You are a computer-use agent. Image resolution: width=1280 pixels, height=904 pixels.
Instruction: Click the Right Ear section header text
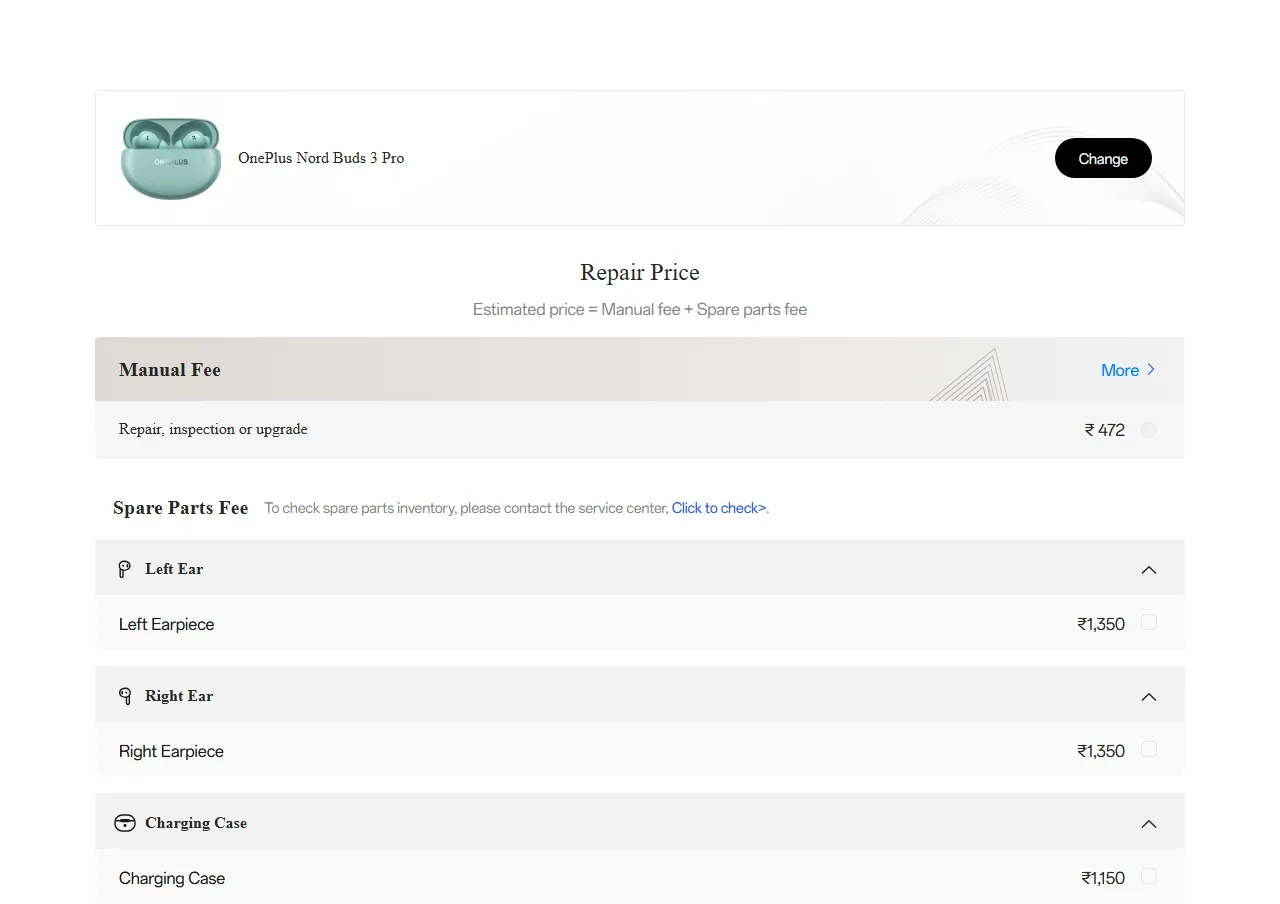point(179,696)
